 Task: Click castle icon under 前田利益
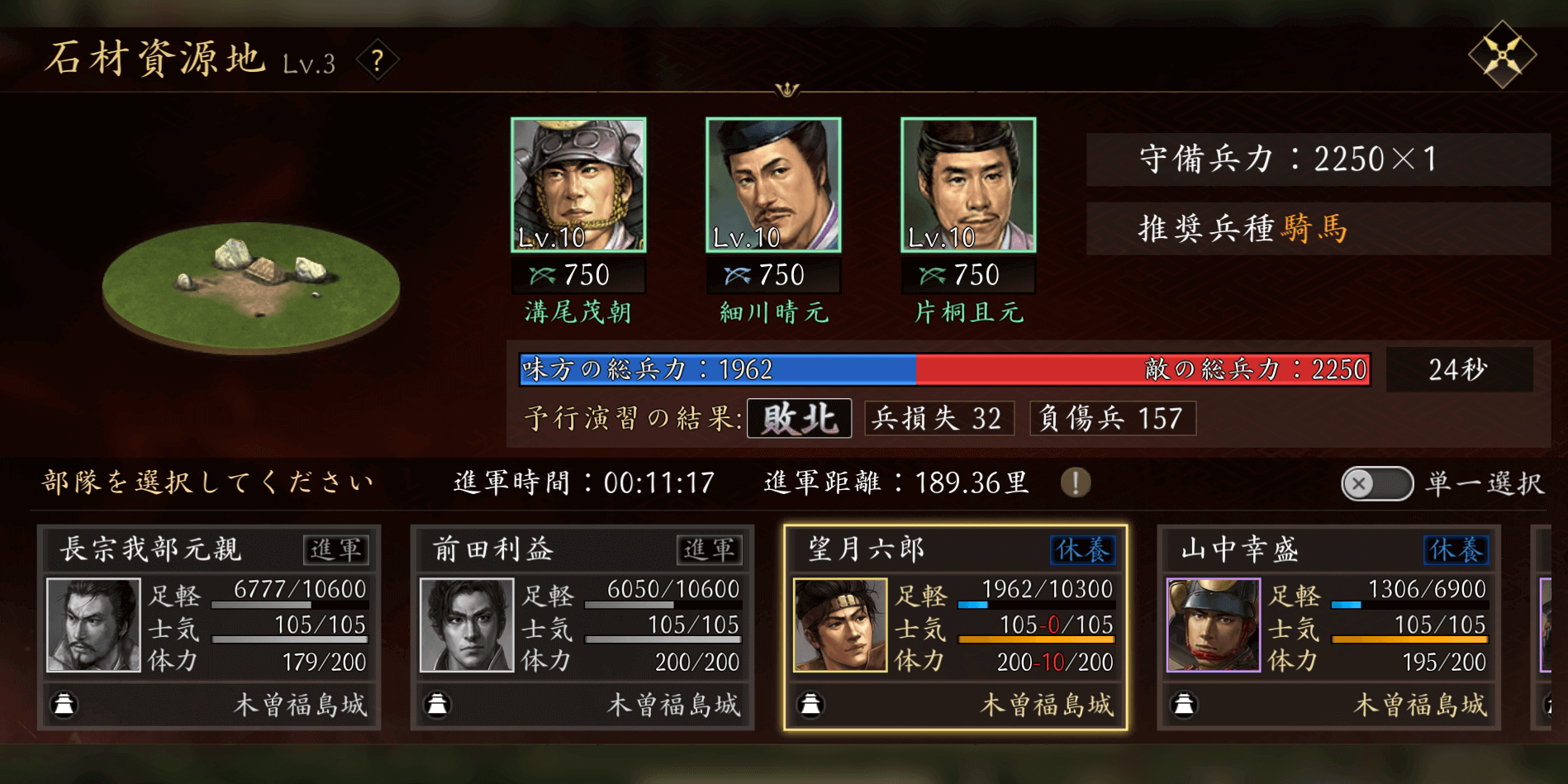tap(438, 704)
